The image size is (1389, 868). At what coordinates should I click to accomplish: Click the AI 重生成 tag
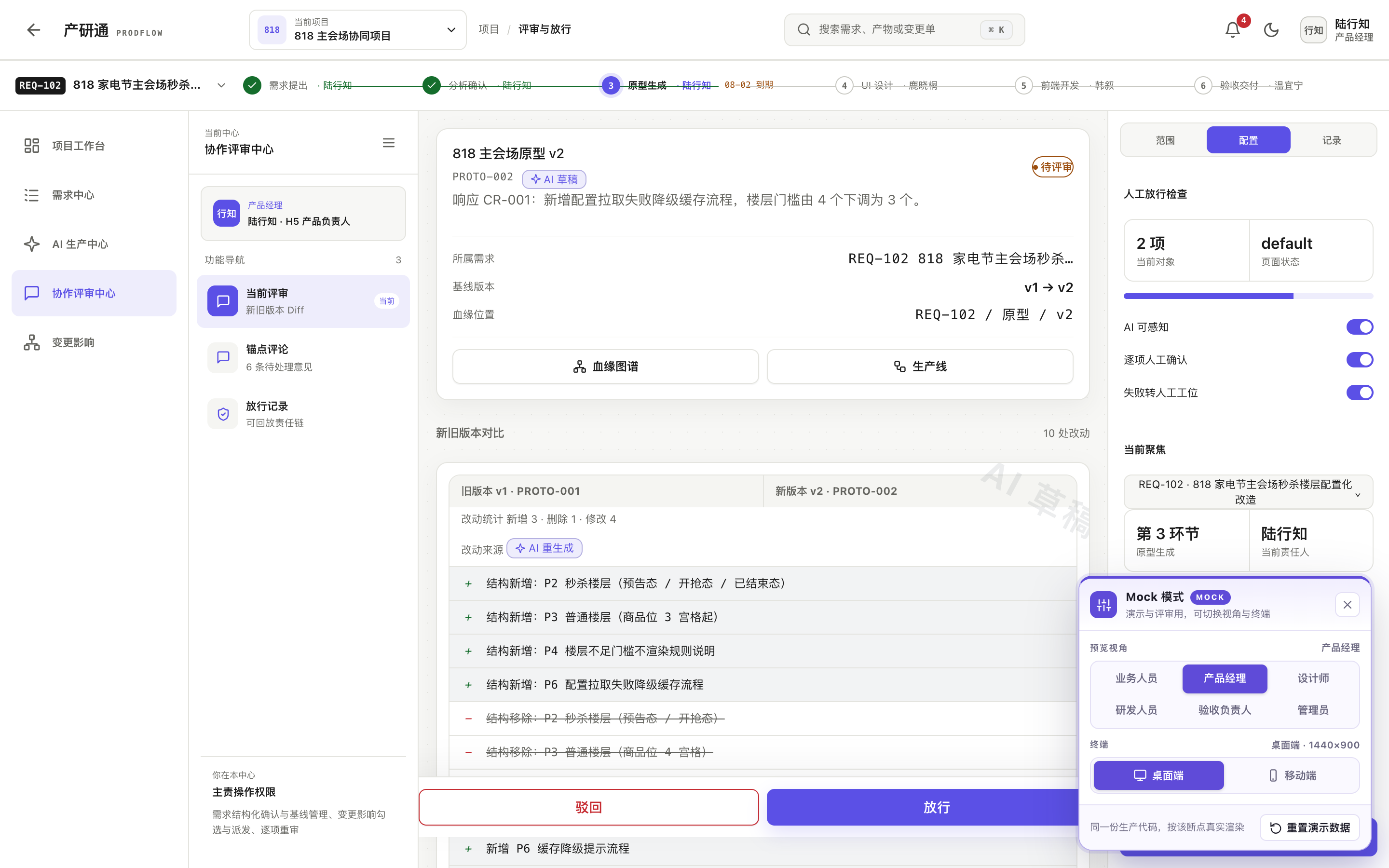click(x=544, y=548)
